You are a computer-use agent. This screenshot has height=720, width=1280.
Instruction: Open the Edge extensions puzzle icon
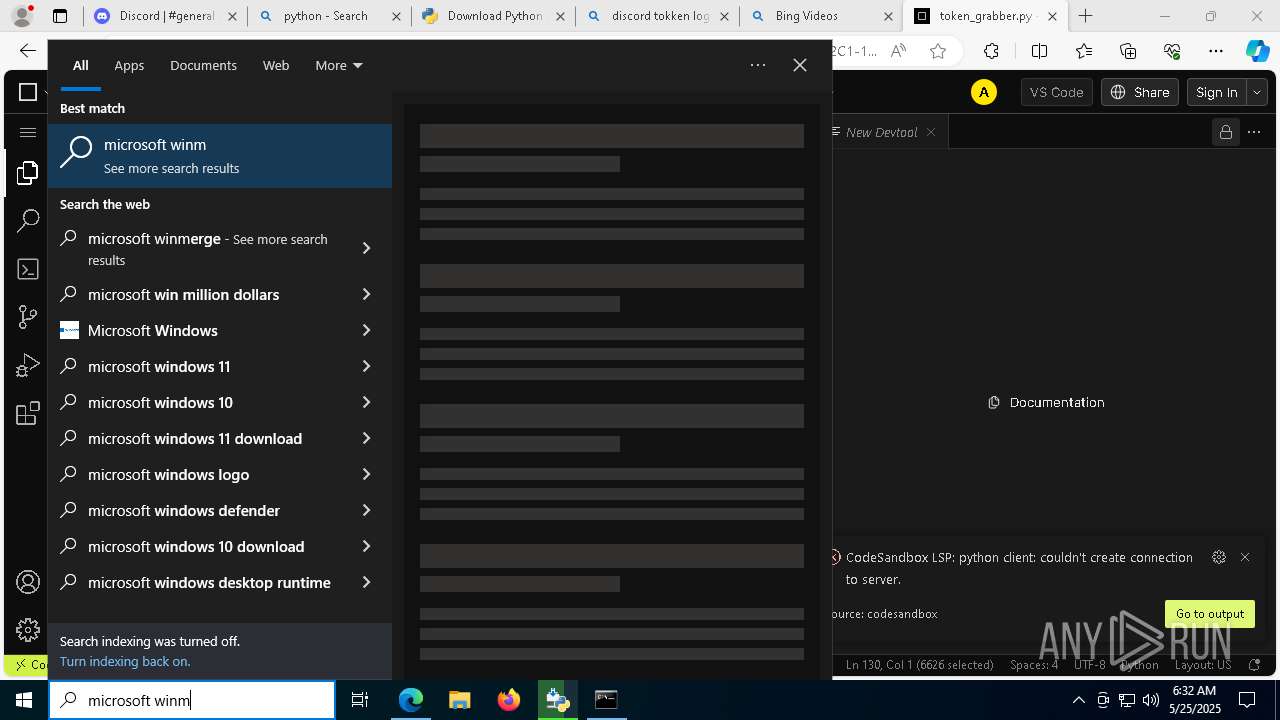(991, 51)
